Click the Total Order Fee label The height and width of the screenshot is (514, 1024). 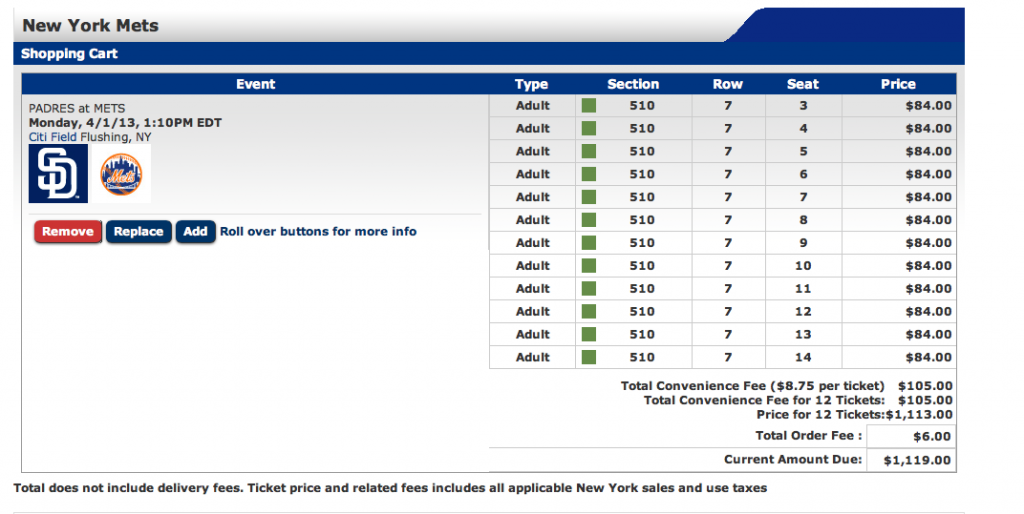[808, 436]
